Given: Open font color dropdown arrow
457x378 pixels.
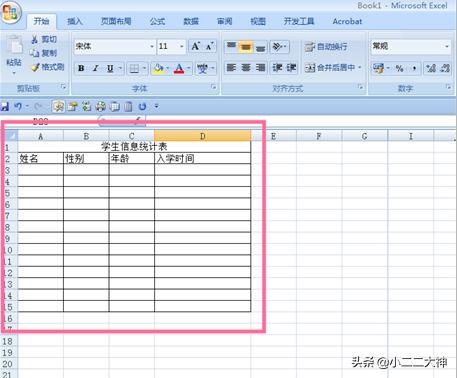Looking at the screenshot, I should point(189,68).
